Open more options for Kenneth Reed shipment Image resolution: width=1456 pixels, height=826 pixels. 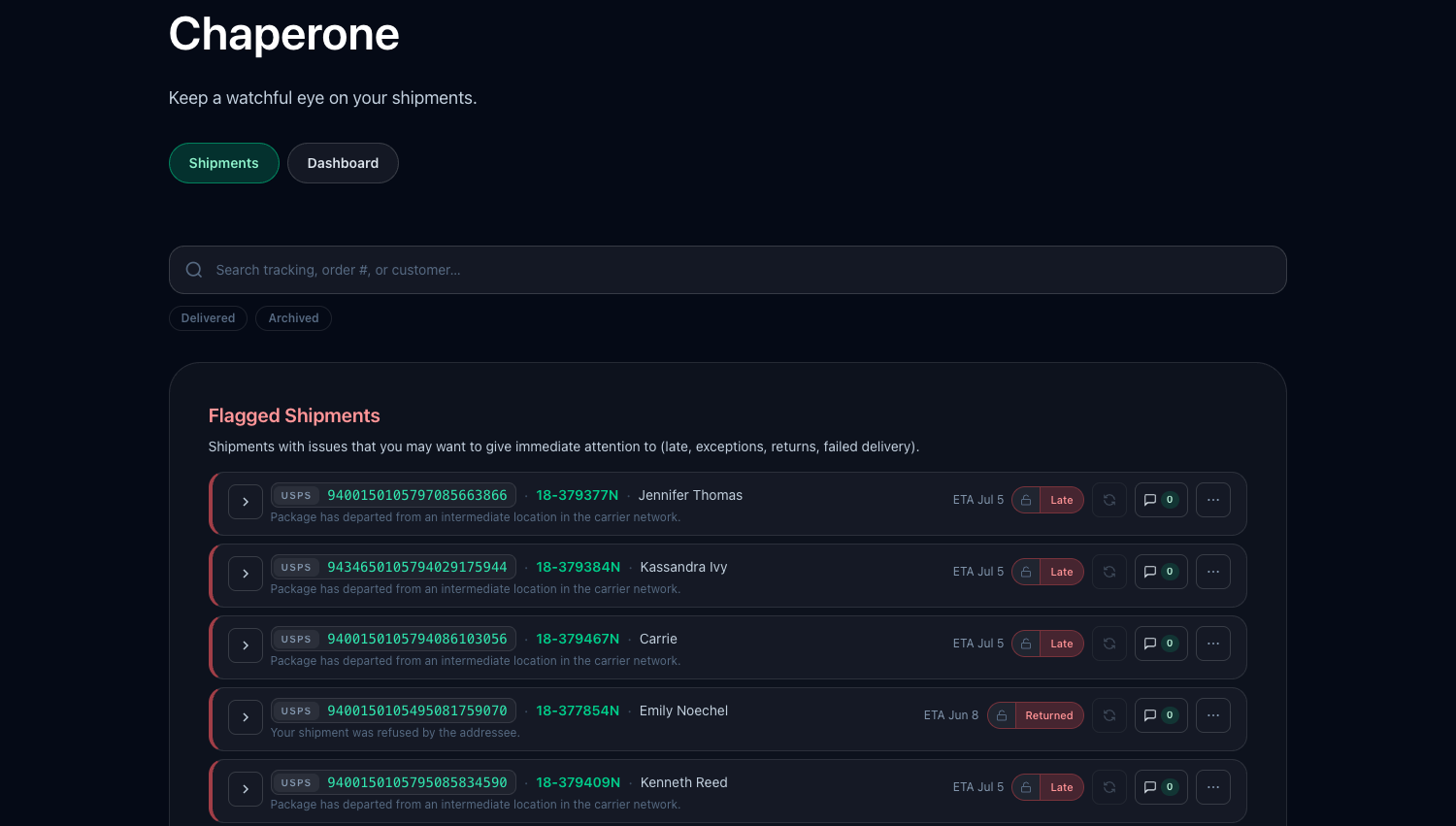pyautogui.click(x=1213, y=787)
